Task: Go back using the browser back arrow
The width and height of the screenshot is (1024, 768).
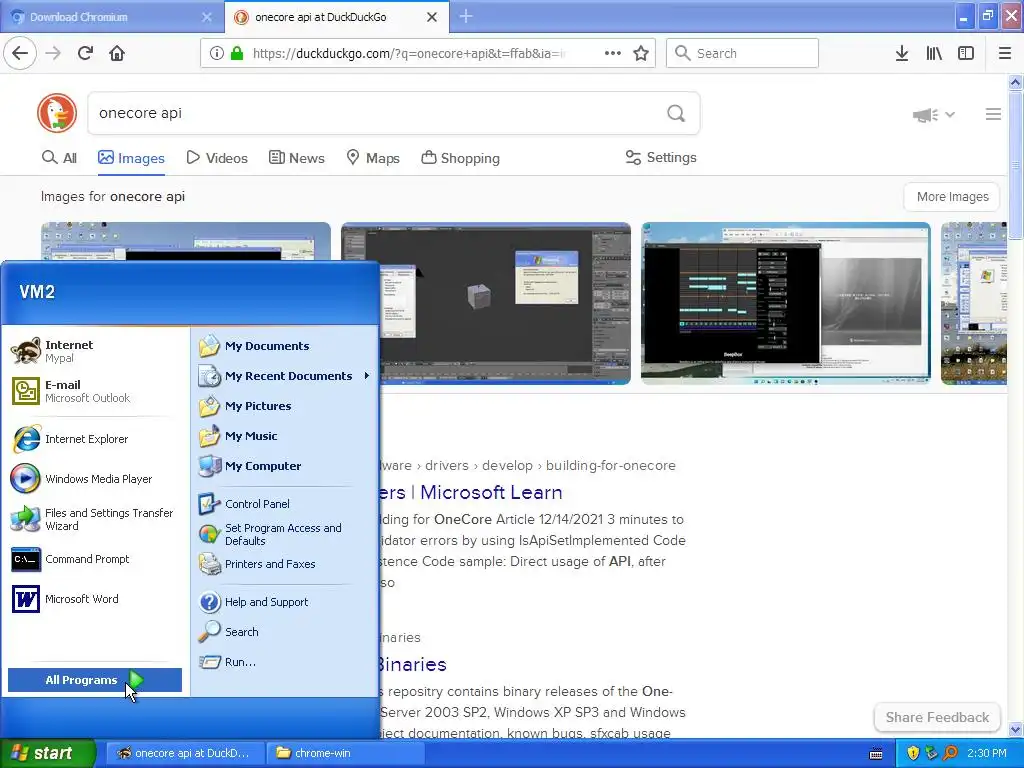Action: click(x=20, y=53)
